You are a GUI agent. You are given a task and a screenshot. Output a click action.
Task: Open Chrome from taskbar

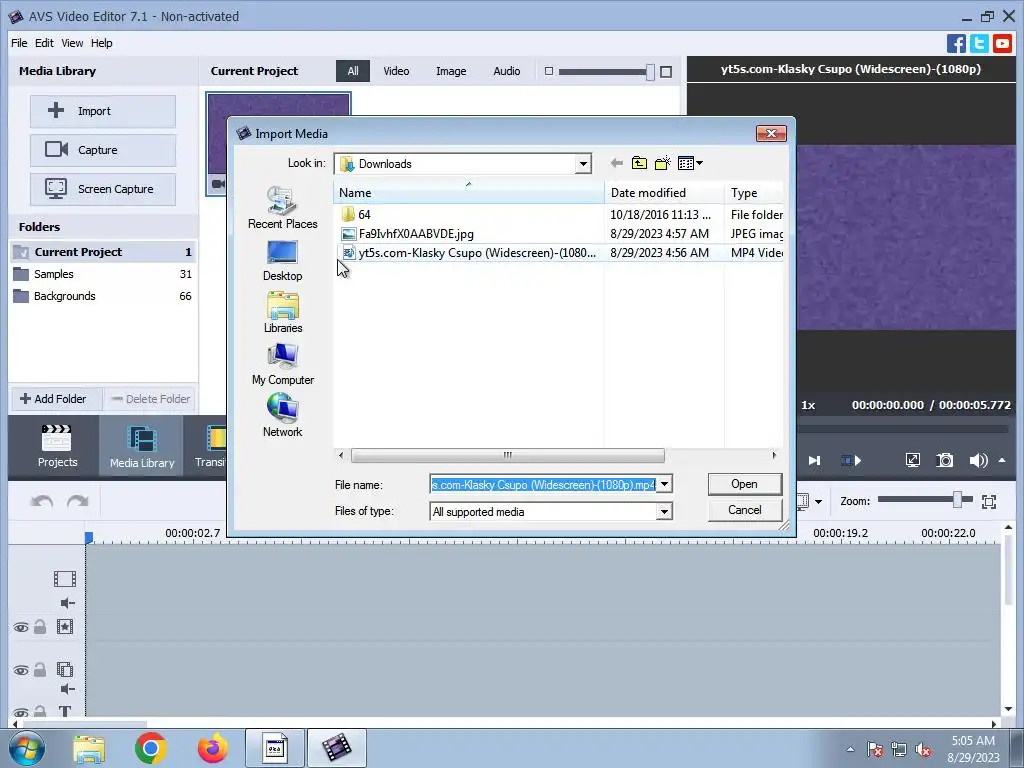(151, 748)
